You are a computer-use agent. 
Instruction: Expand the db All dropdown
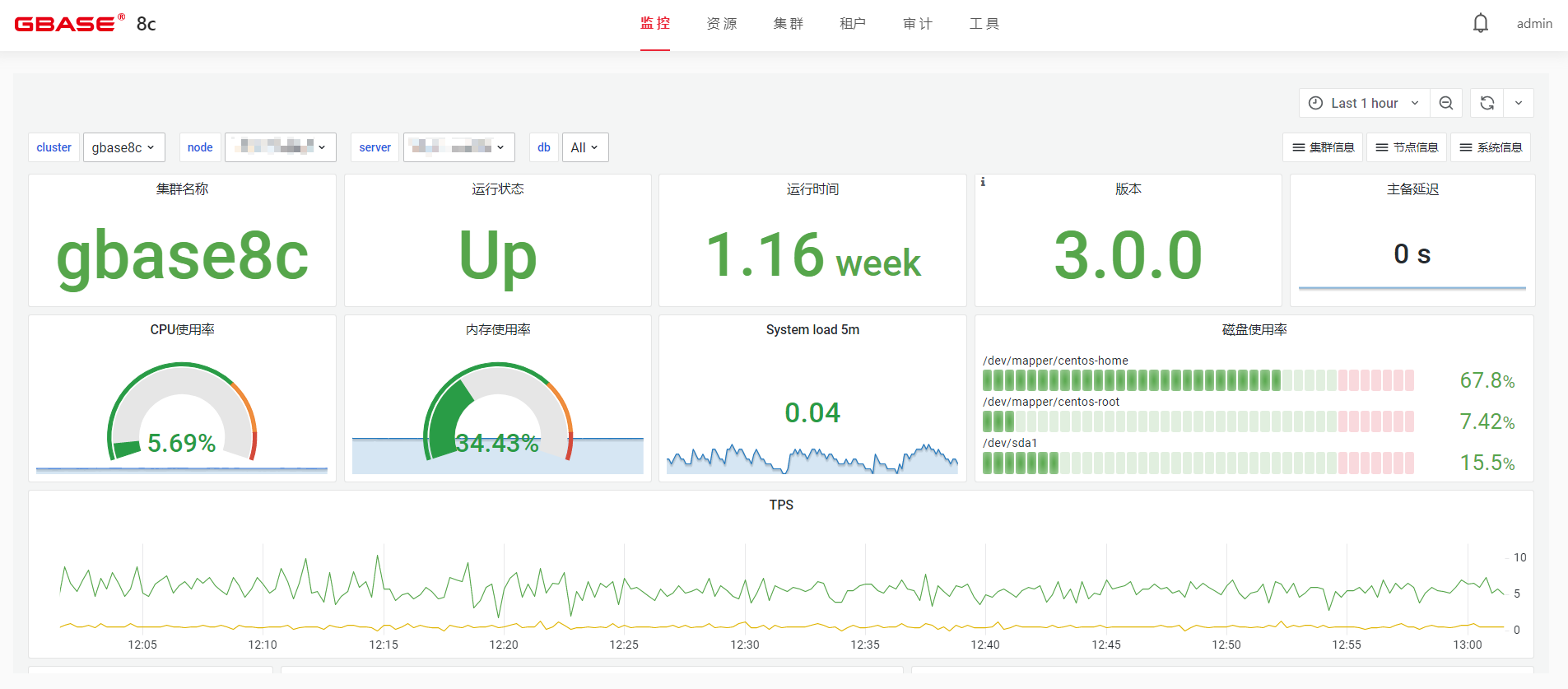(x=584, y=147)
